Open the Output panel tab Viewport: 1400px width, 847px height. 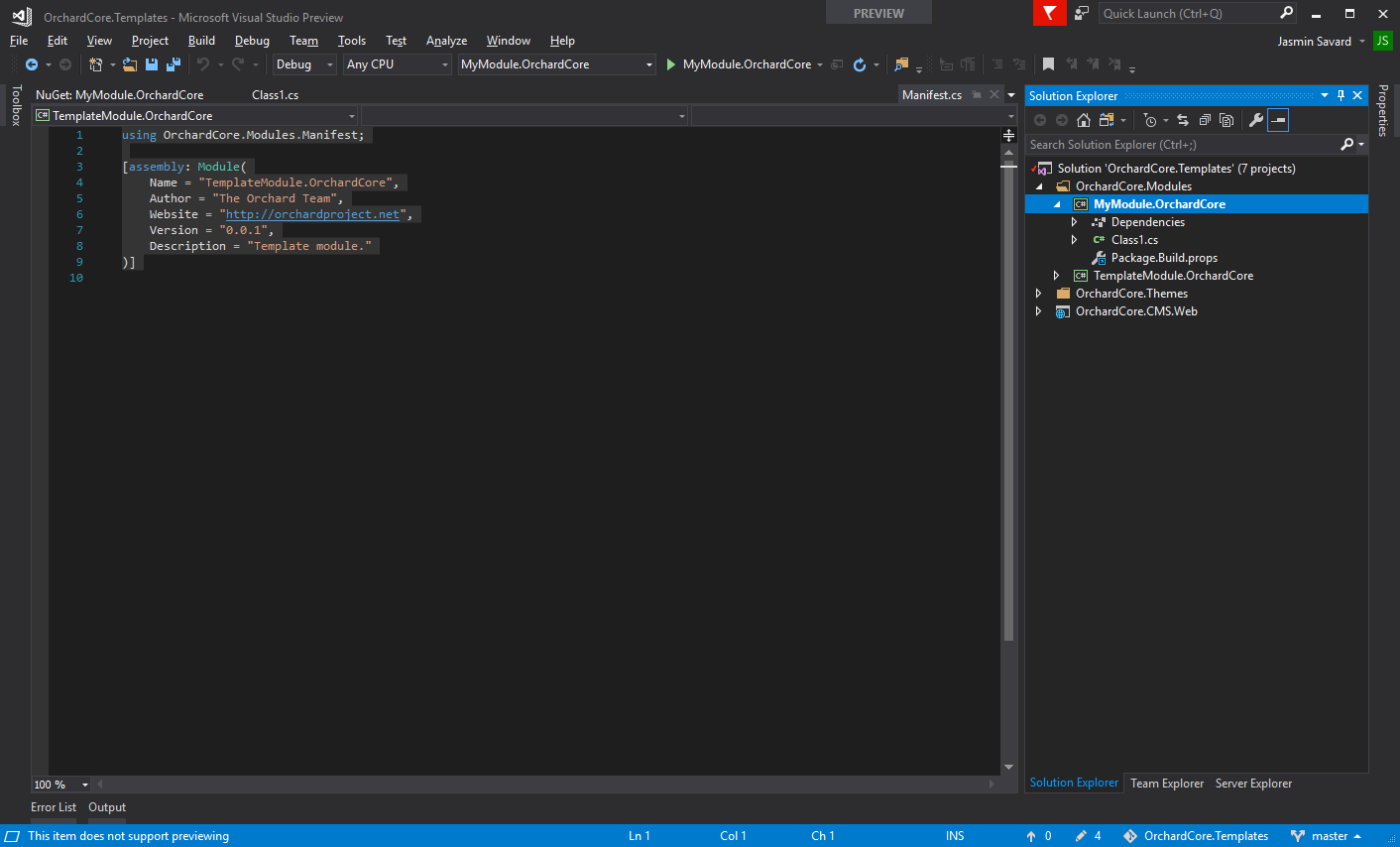pos(107,807)
